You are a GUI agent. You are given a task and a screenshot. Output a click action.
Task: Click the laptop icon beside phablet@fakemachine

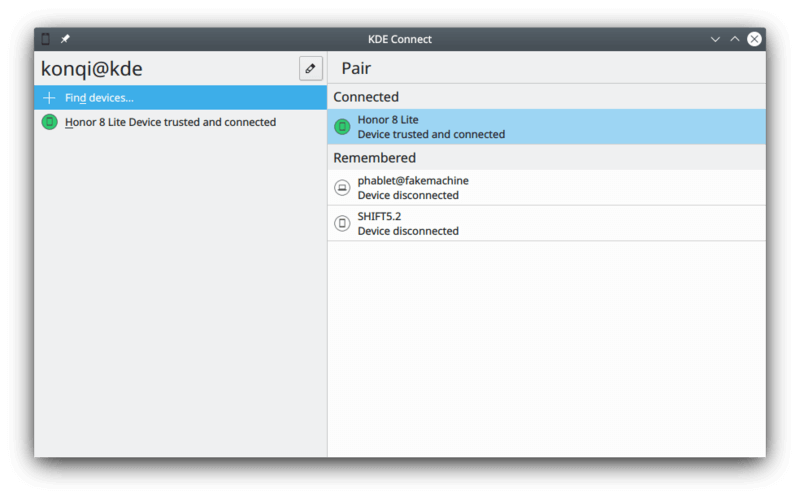(342, 188)
